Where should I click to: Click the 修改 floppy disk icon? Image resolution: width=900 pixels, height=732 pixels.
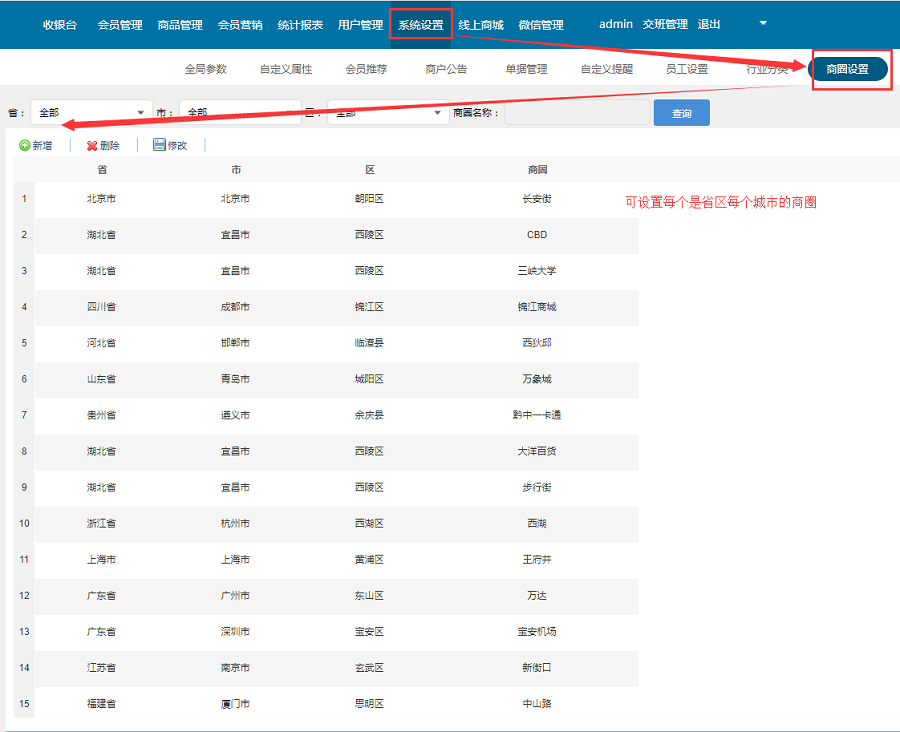coord(159,145)
